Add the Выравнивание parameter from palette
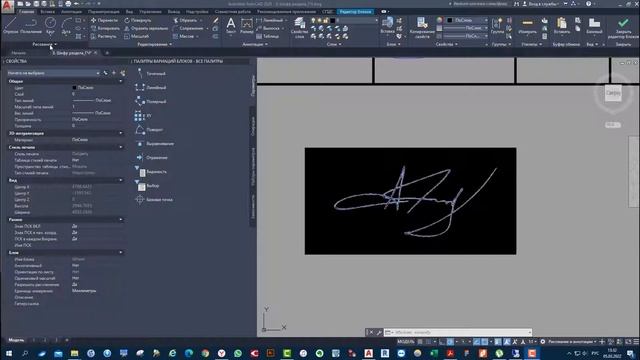640x360 pixels. point(155,144)
